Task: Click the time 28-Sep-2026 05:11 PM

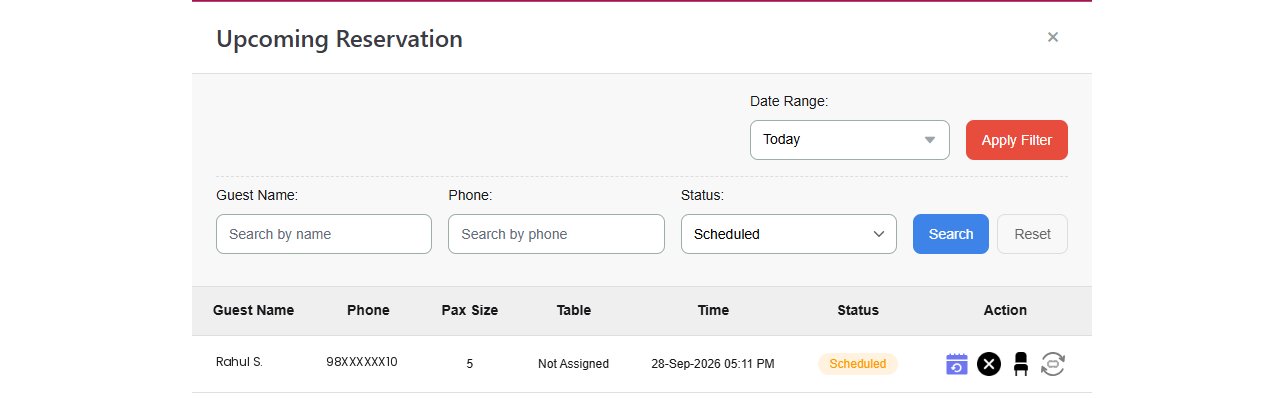Action: (713, 364)
